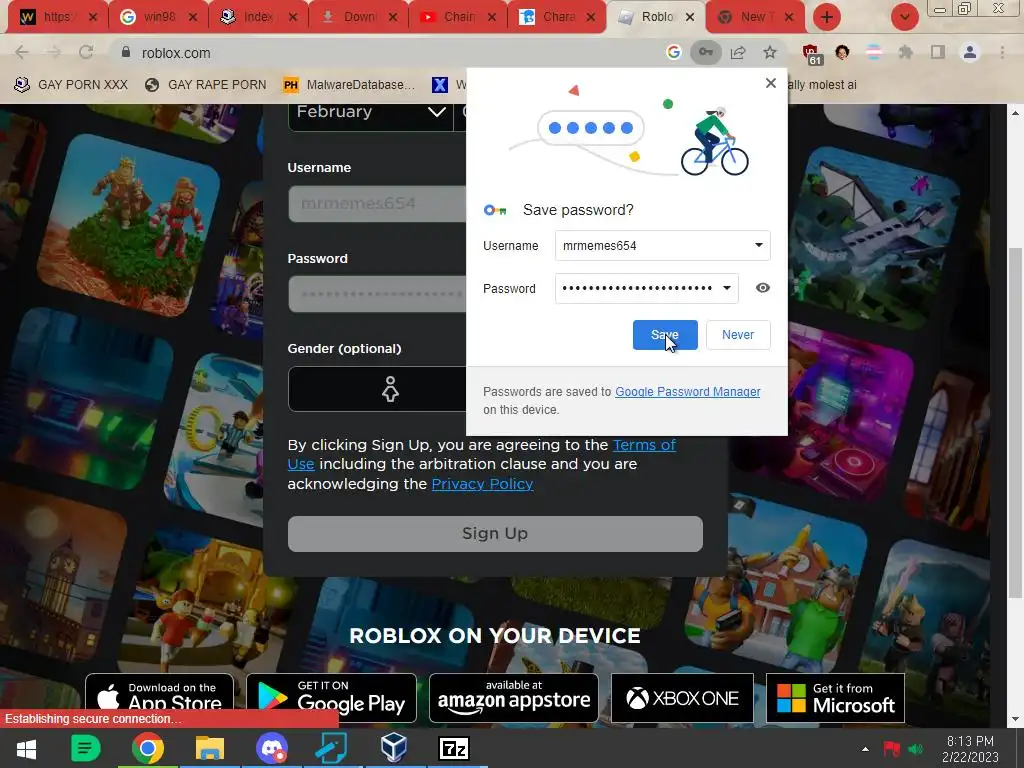Click the Sign Up button
This screenshot has height=768, width=1024.
coord(495,534)
